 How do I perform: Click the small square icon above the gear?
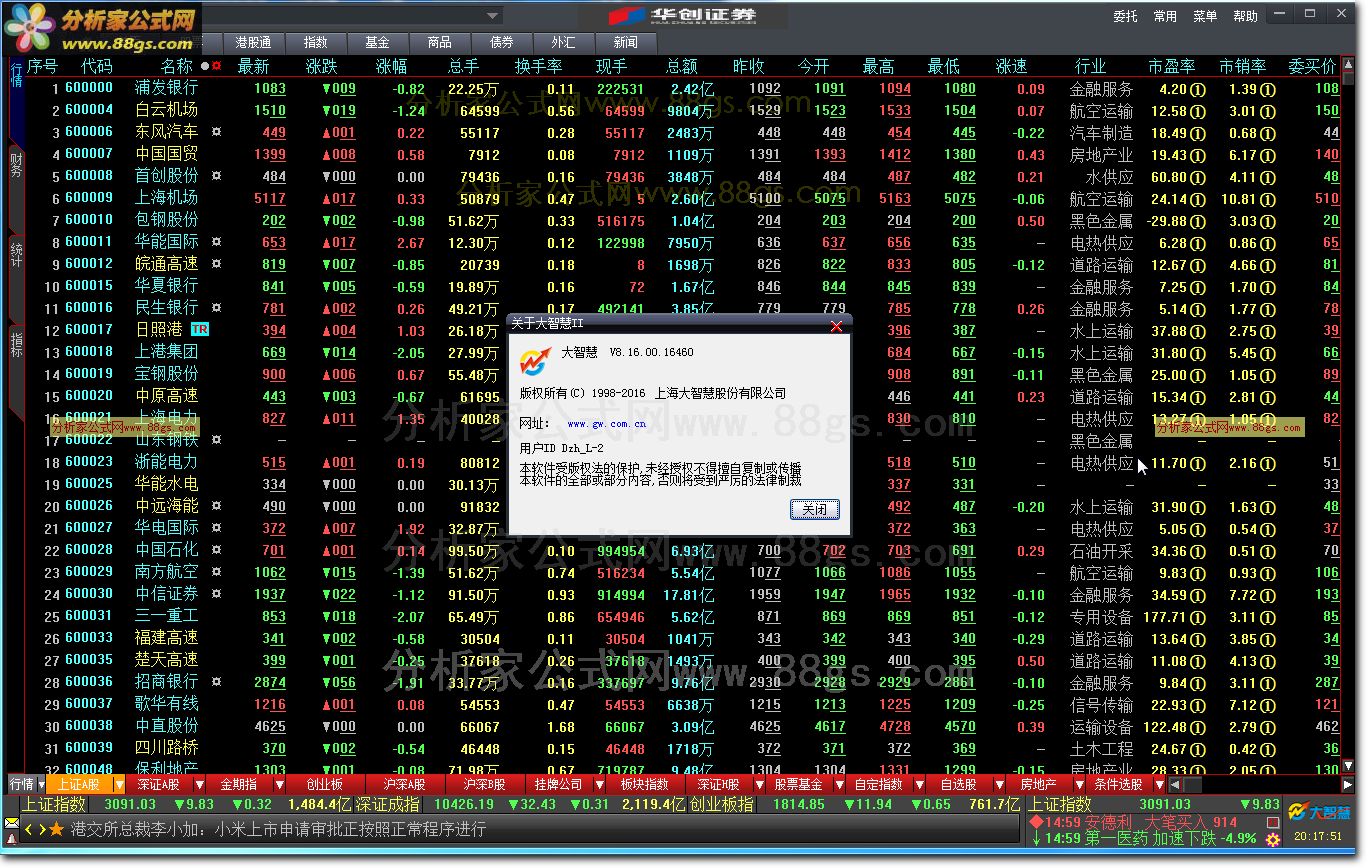point(1273,822)
